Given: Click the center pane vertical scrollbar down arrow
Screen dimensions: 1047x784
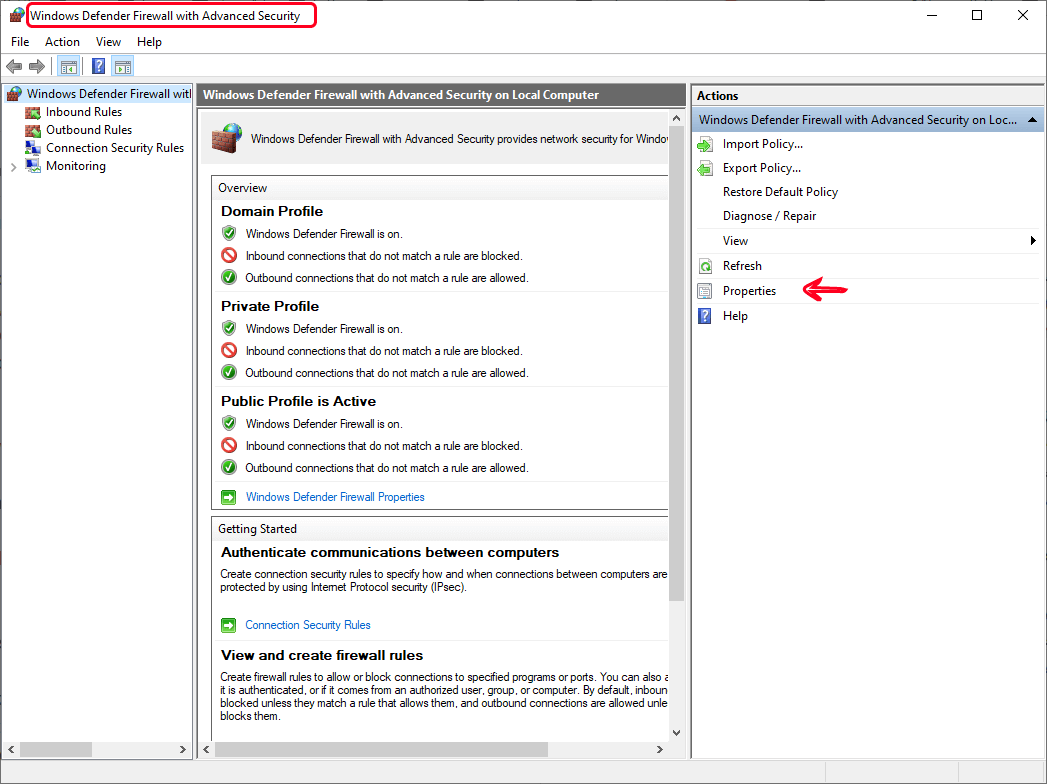Looking at the screenshot, I should click(x=676, y=732).
